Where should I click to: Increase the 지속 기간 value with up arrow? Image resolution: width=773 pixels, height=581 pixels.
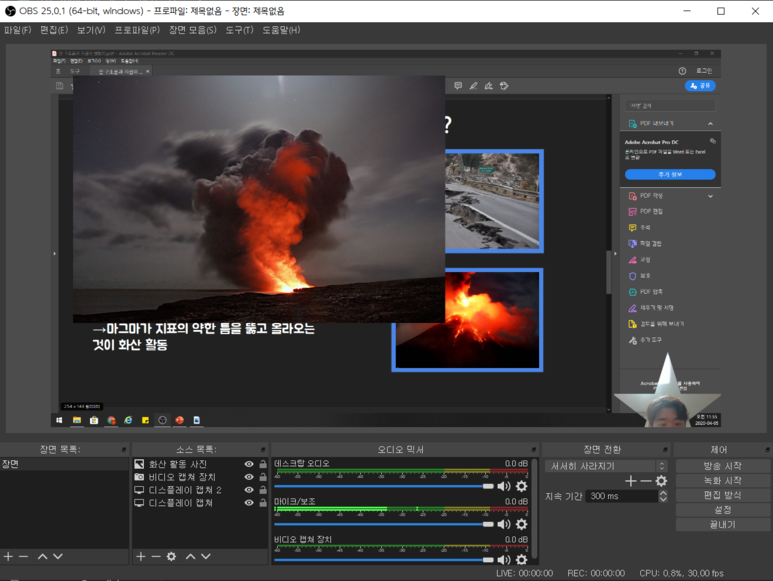click(663, 493)
